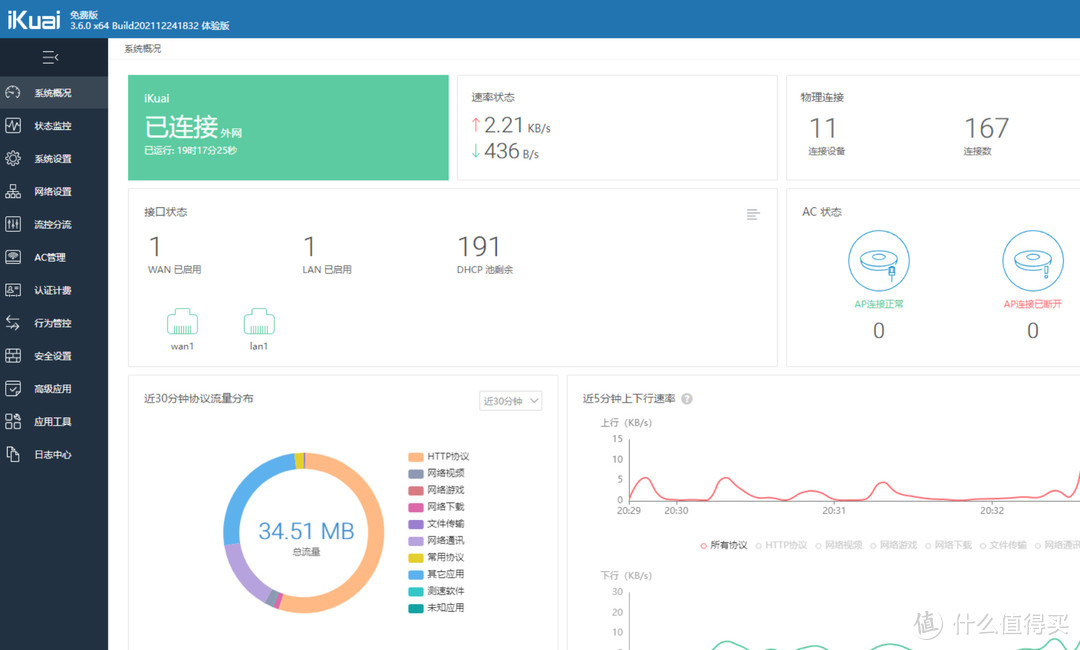Open 状态监控 in the sidebar

tap(53, 126)
